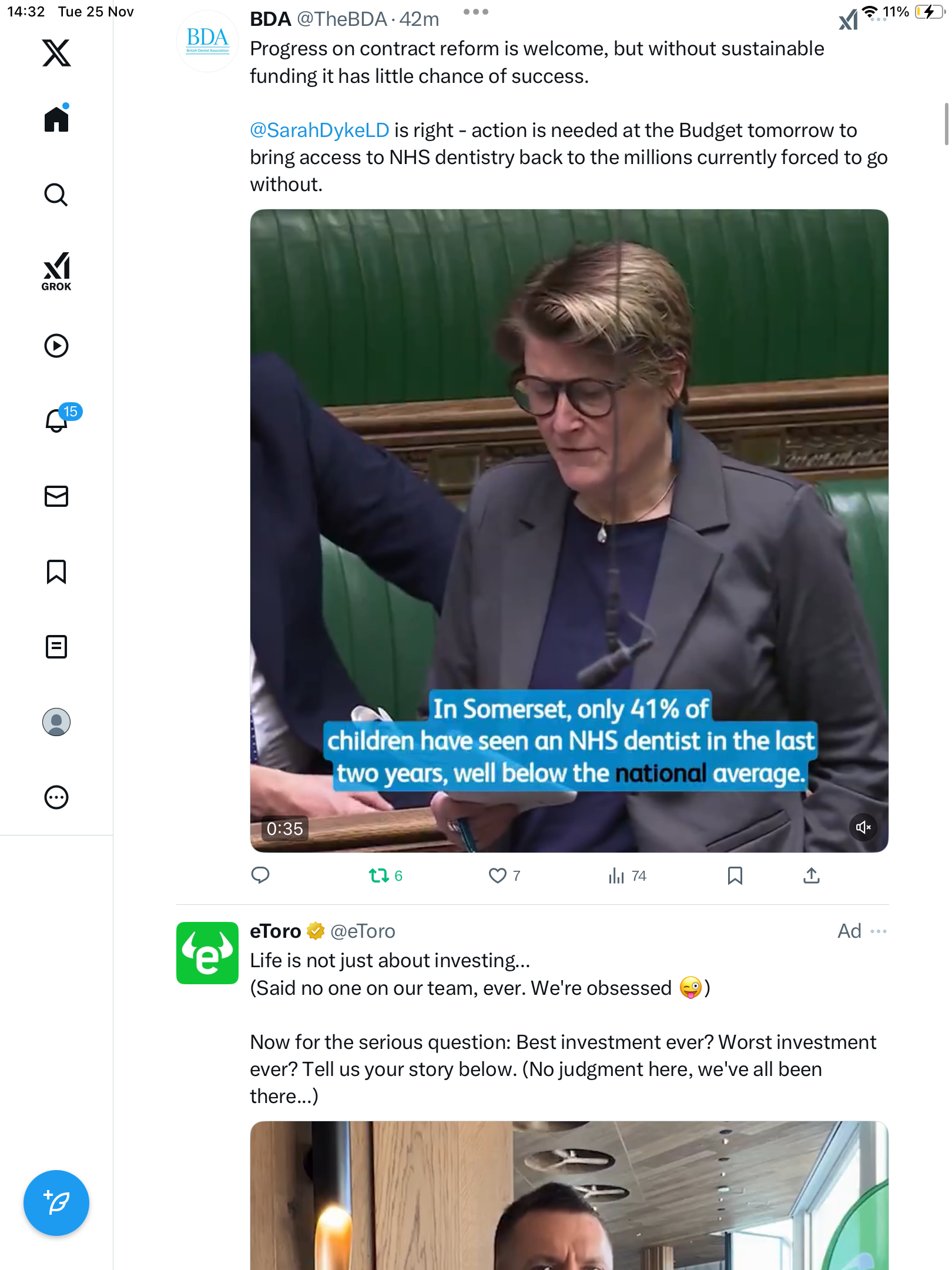Expand the sidebar More menu
Image resolution: width=952 pixels, height=1270 pixels.
(x=56, y=797)
